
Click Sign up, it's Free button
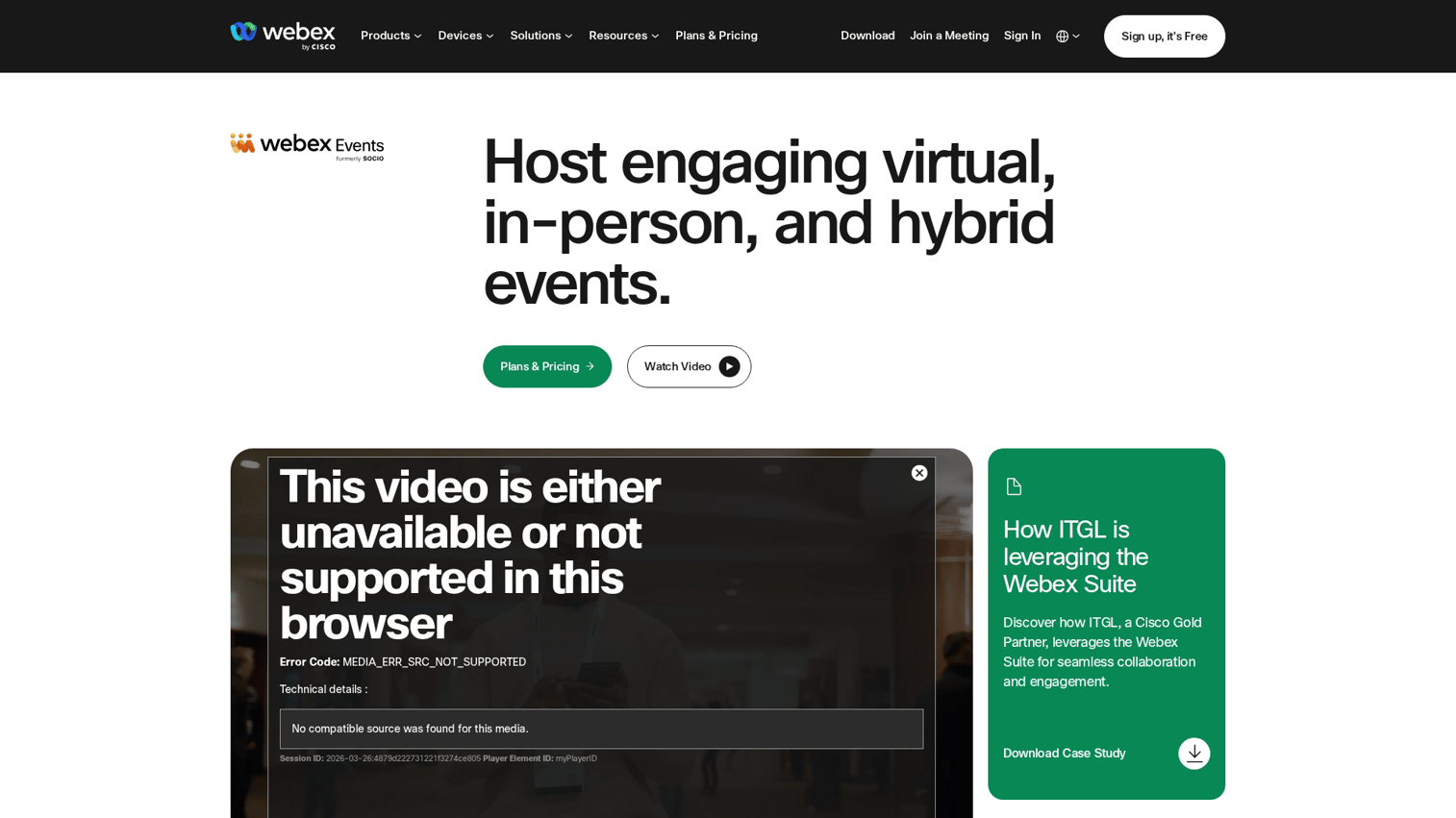coord(1164,37)
